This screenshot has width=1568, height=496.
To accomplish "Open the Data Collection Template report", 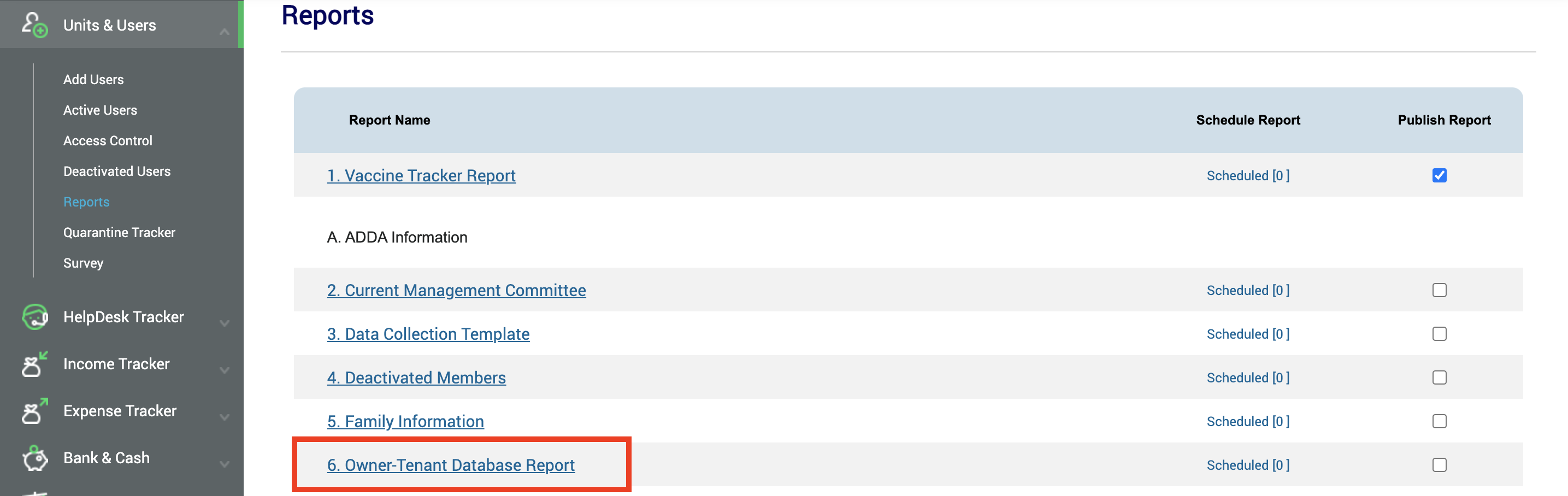I will point(428,334).
